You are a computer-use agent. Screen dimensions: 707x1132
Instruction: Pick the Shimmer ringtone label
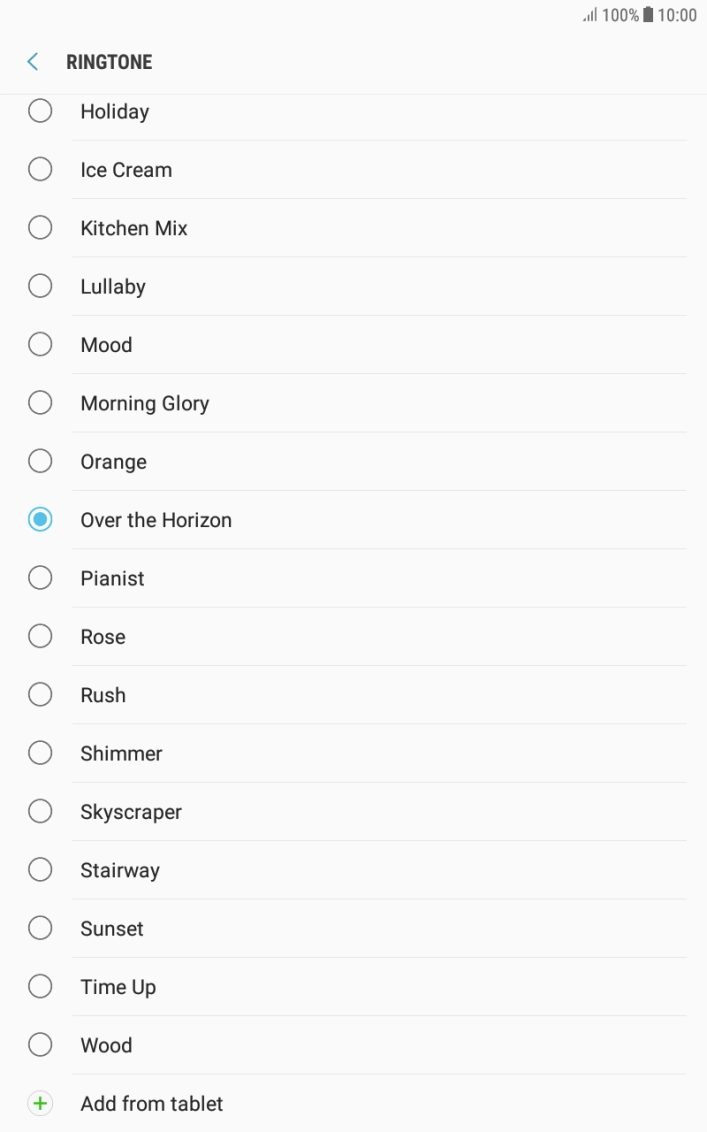pos(121,754)
